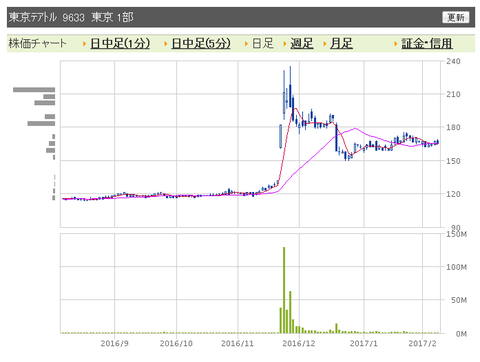This screenshot has width=480, height=362.
Task: Click the 2016/12 date axis label
Action: [299, 343]
